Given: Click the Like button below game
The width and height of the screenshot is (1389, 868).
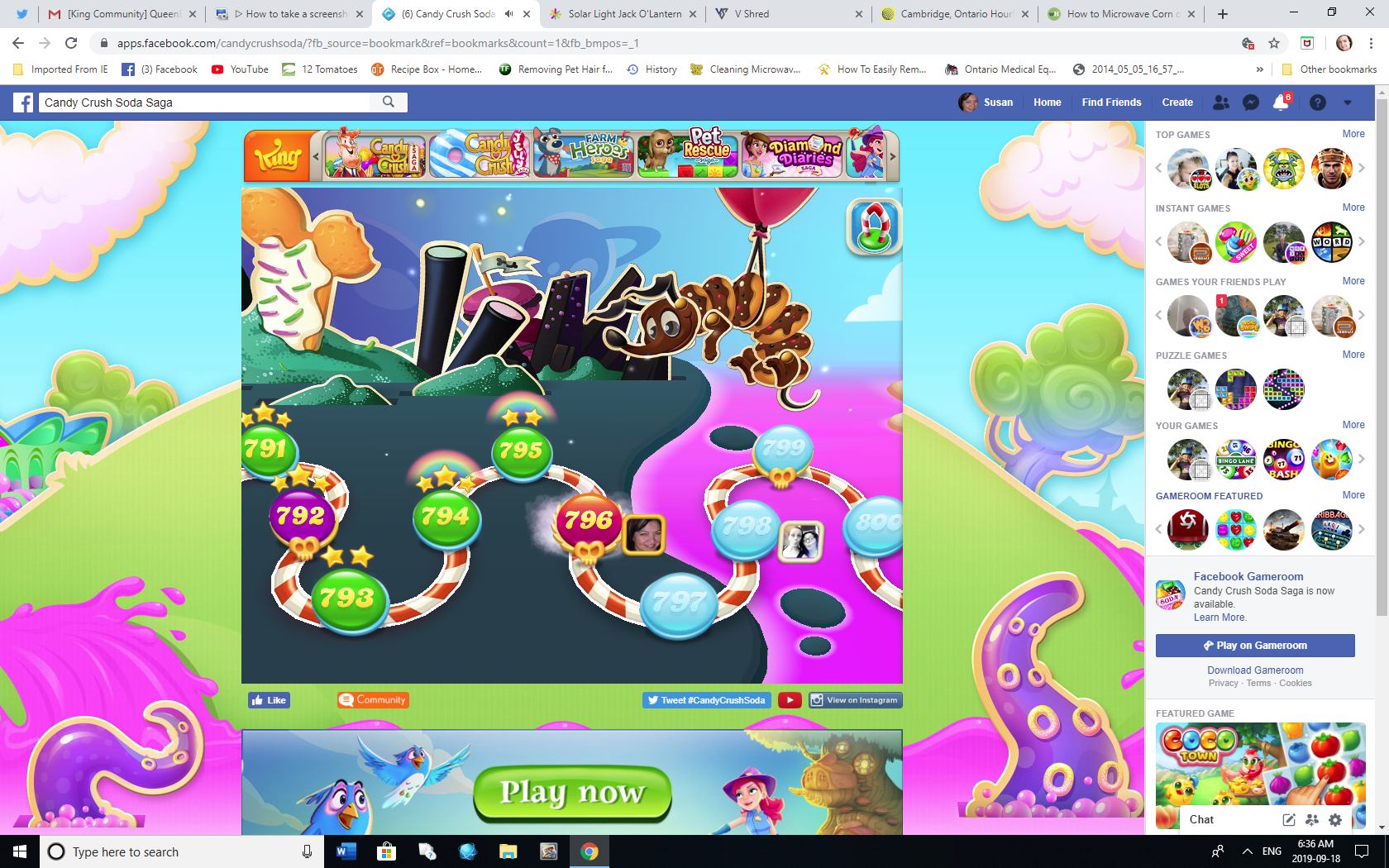Looking at the screenshot, I should 269,700.
